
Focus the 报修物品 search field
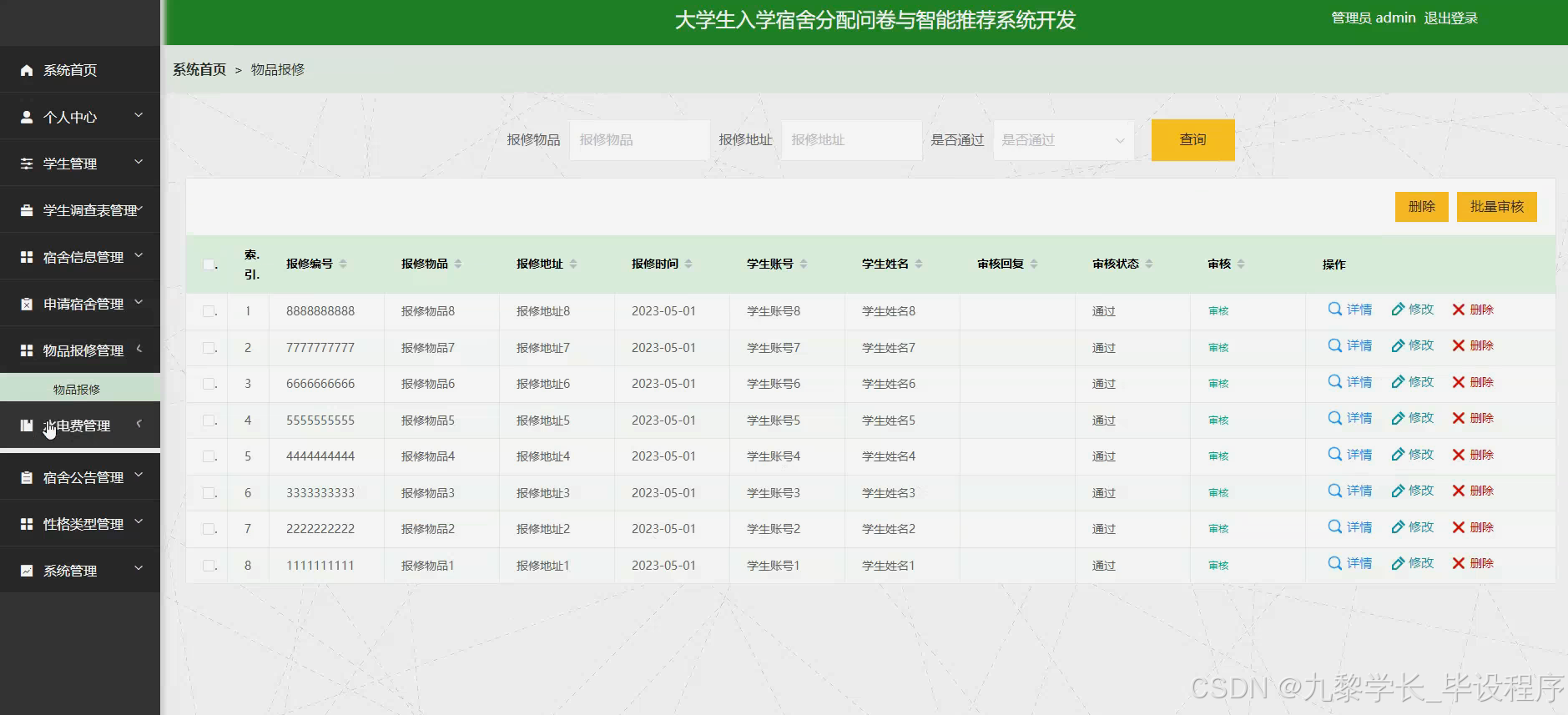tap(639, 140)
